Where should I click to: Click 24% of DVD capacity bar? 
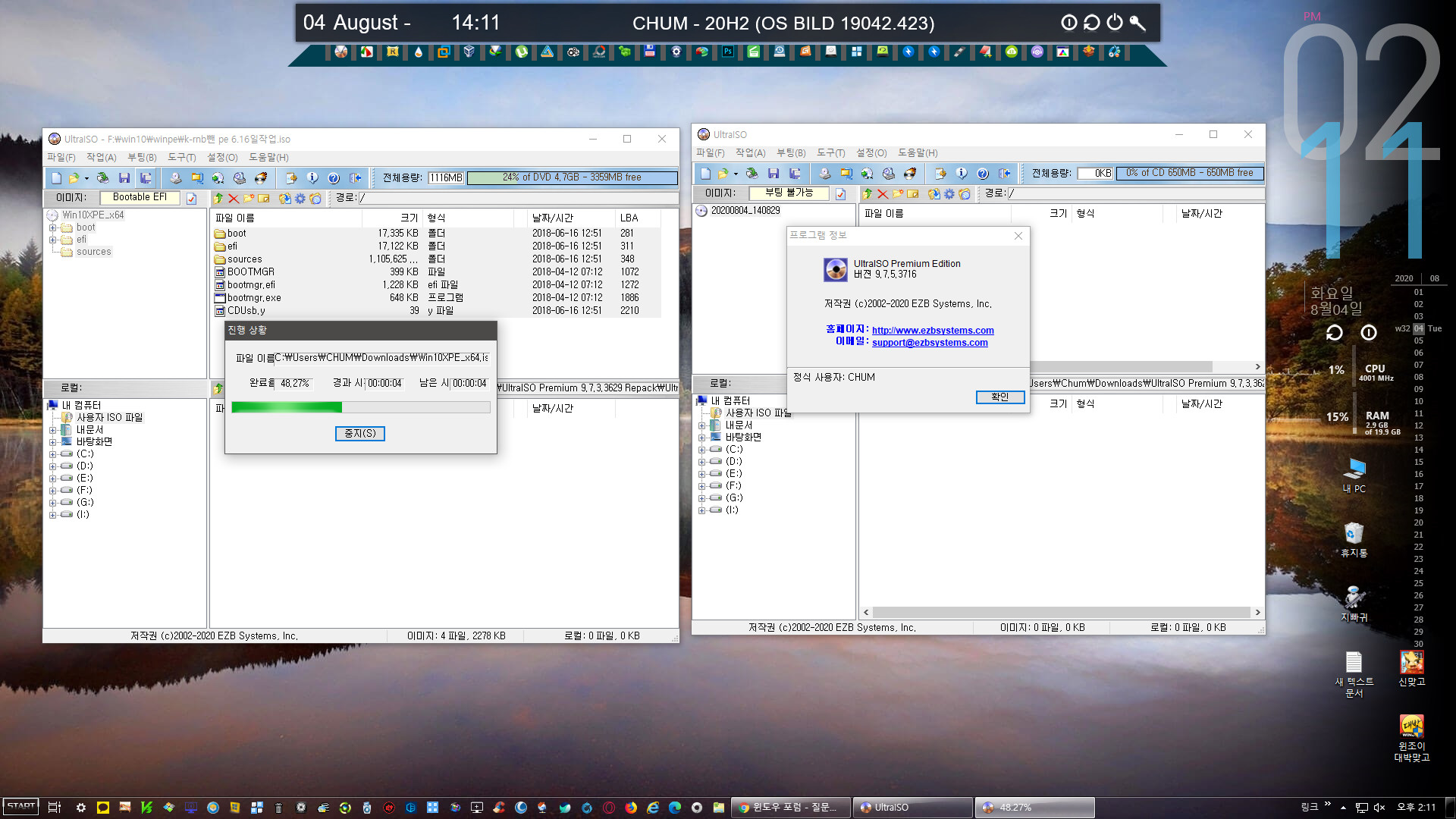pos(572,177)
